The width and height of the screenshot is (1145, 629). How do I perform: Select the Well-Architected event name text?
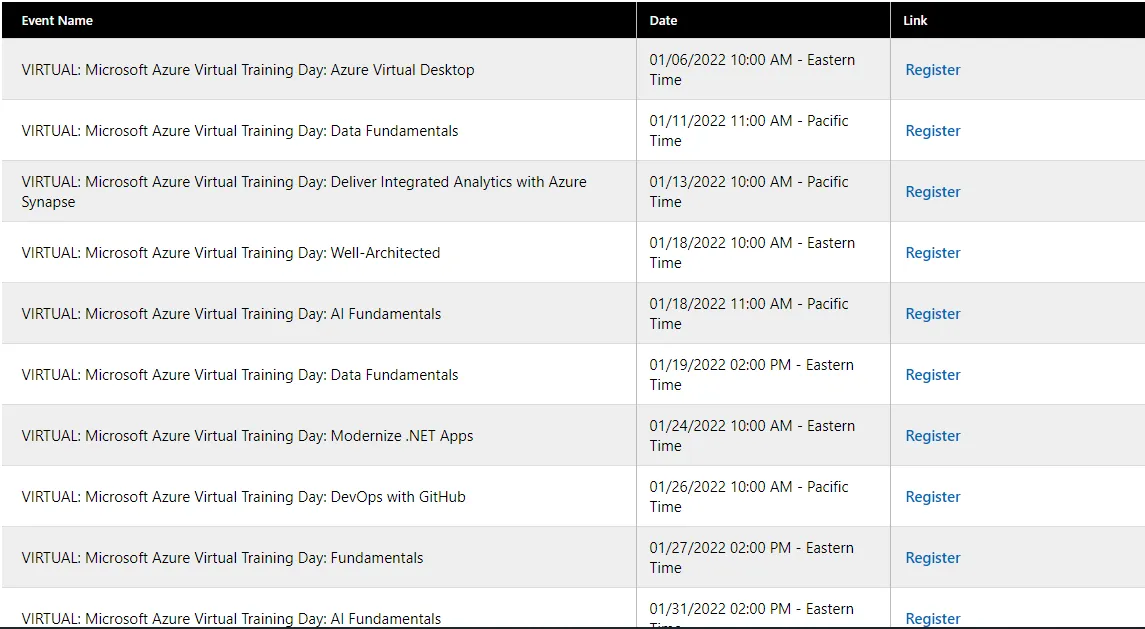click(231, 253)
